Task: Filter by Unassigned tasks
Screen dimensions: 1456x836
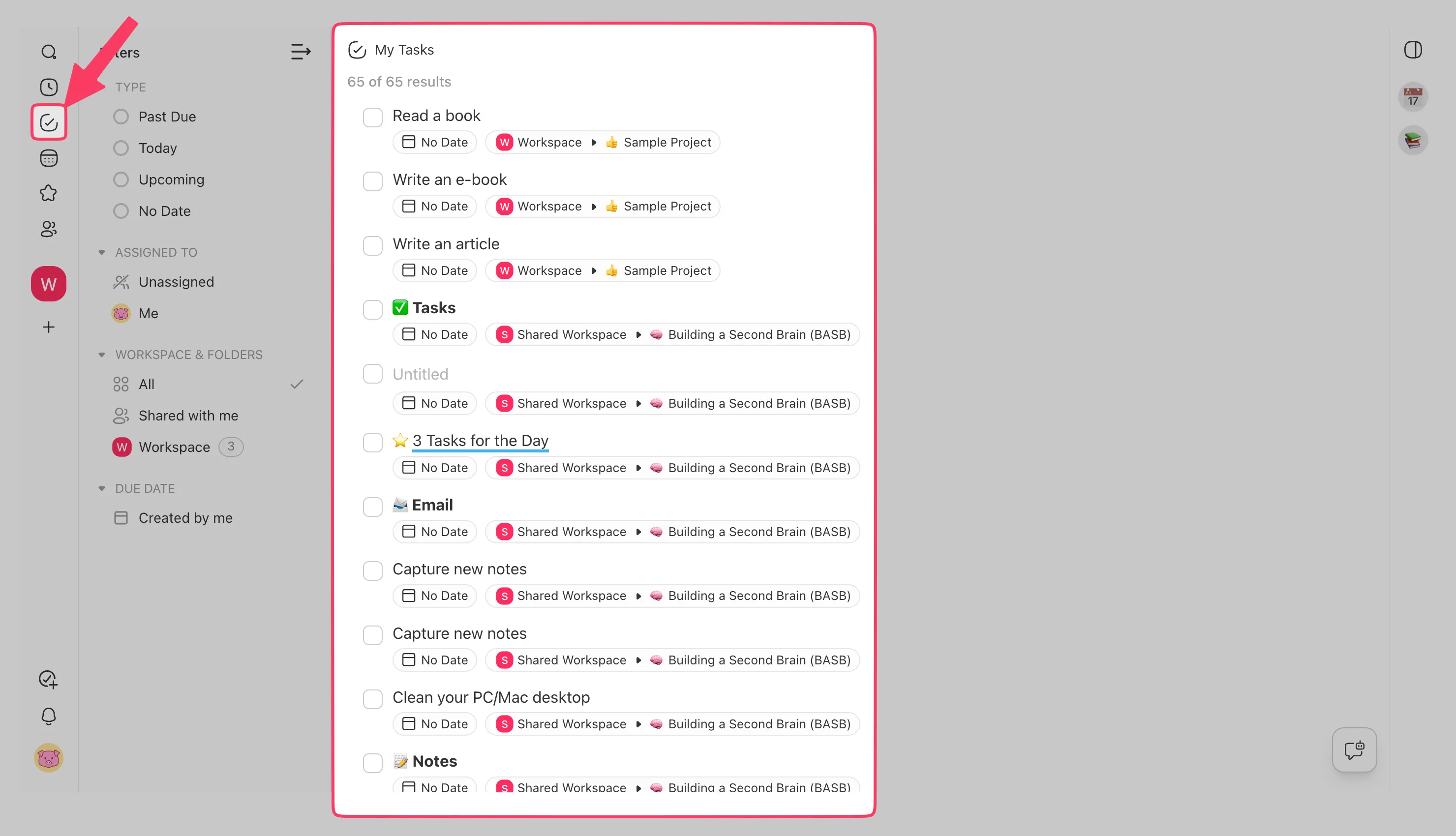Action: (x=164, y=282)
